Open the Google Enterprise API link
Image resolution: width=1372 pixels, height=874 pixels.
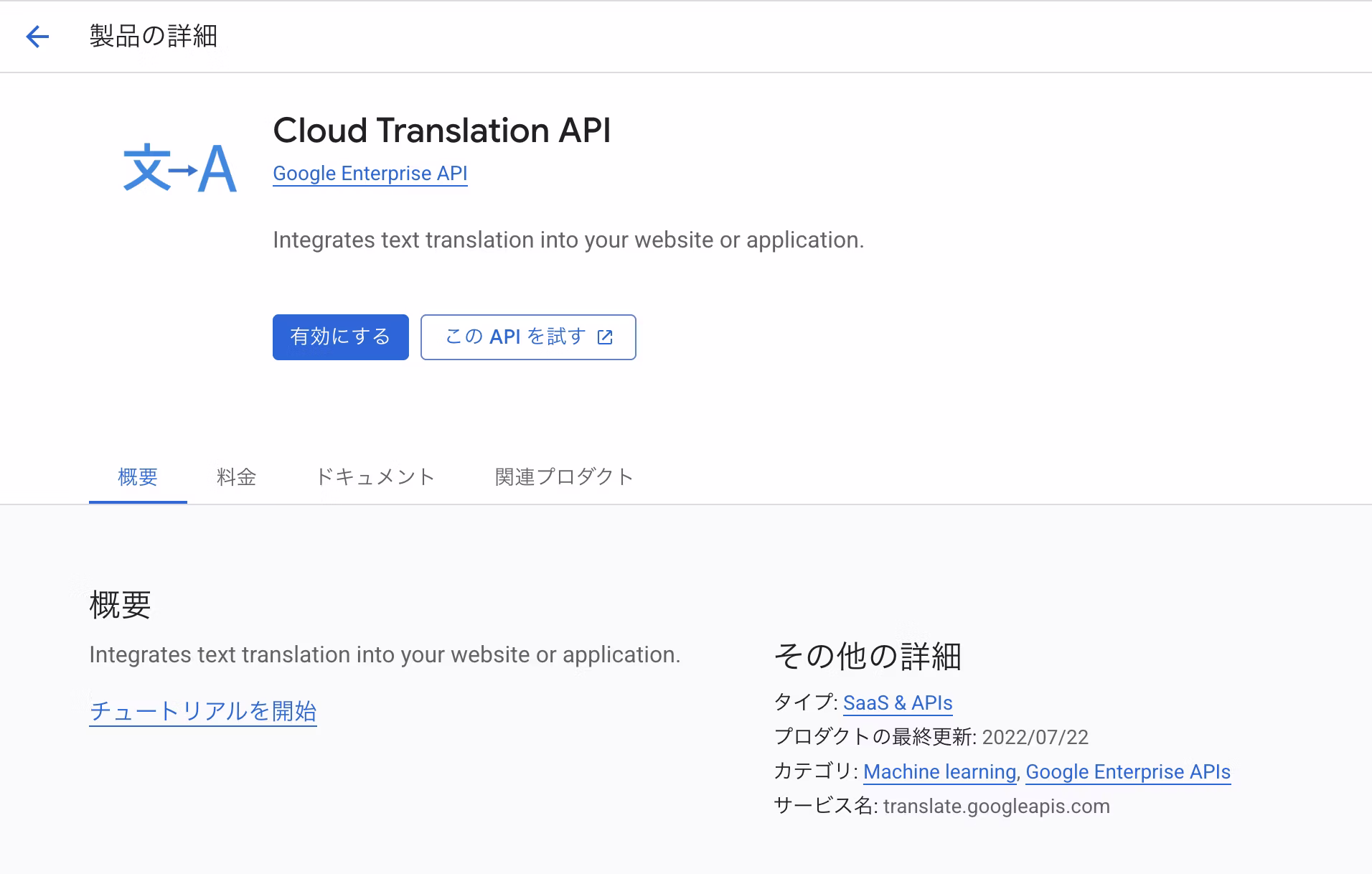370,174
